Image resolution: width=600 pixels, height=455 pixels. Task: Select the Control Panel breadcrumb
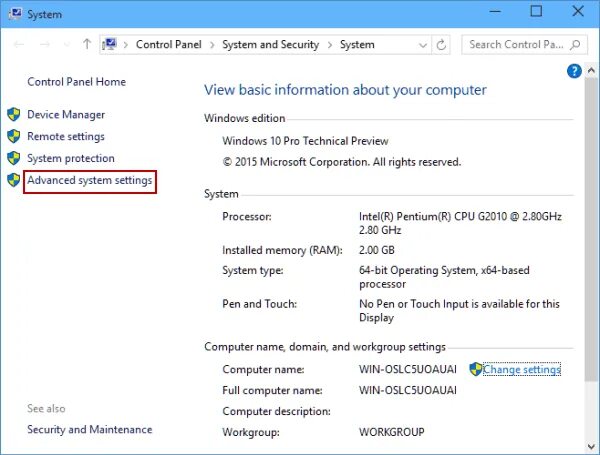169,44
